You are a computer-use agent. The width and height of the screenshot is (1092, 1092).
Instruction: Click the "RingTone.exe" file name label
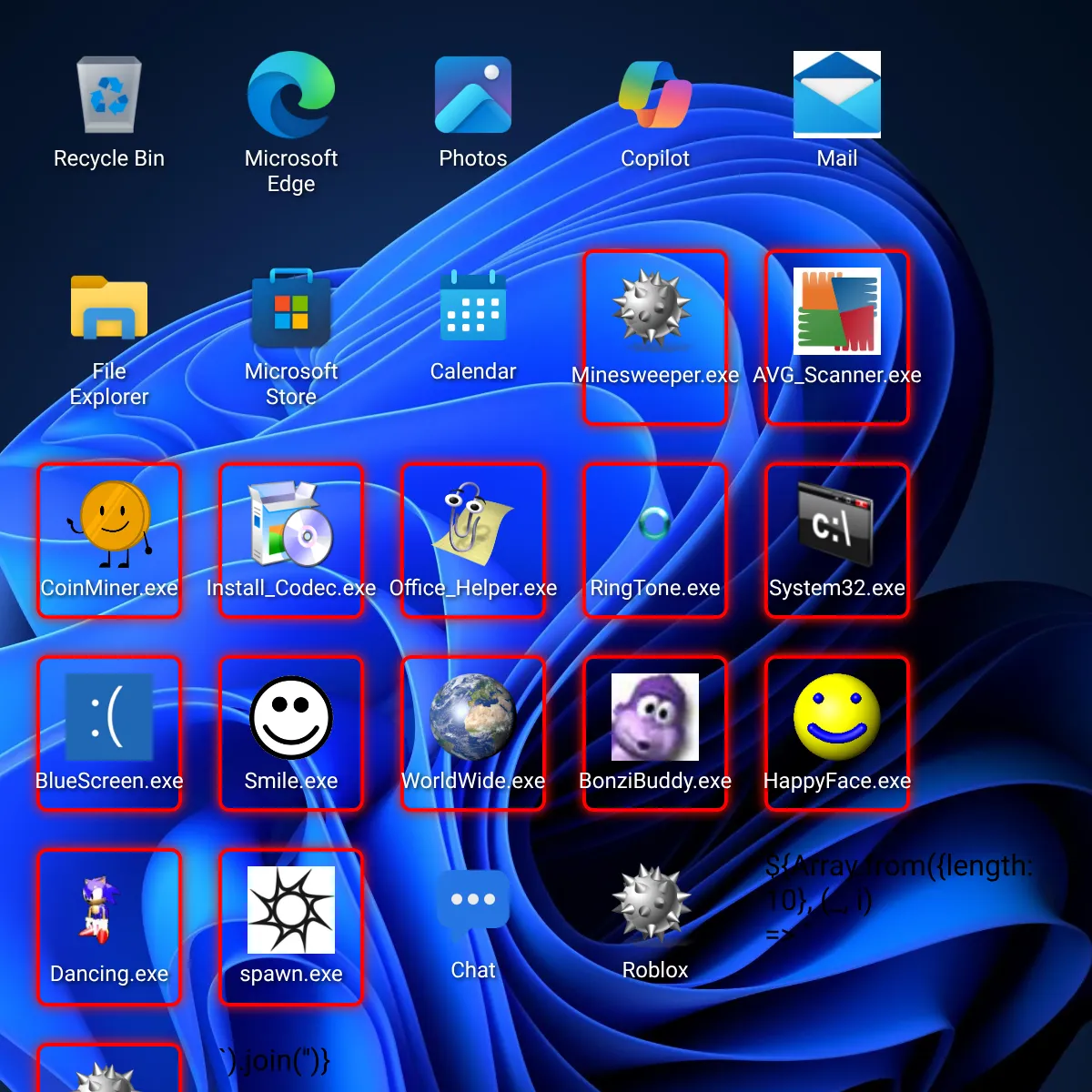coord(655,588)
